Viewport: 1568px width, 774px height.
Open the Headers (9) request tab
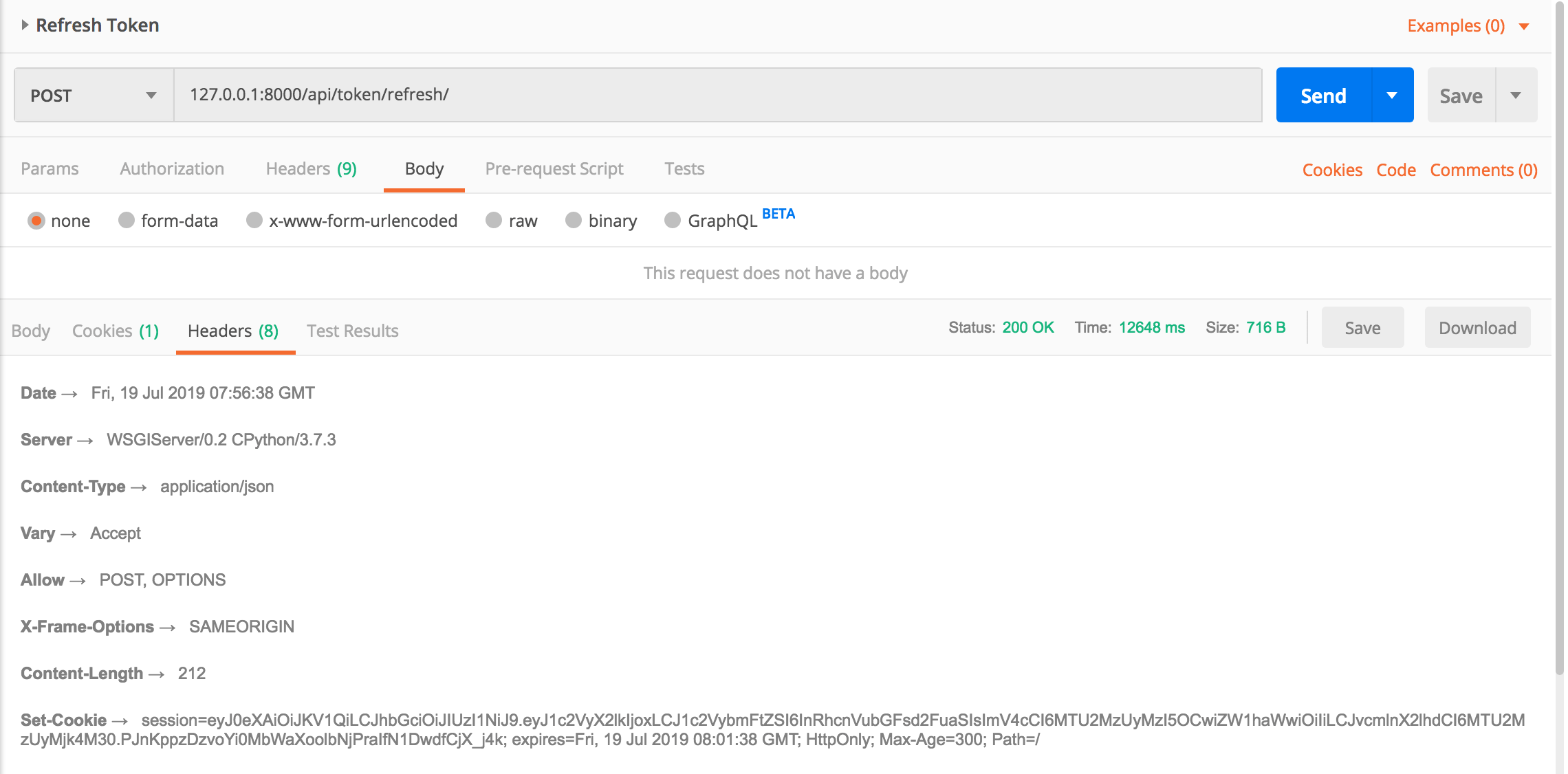[x=311, y=169]
